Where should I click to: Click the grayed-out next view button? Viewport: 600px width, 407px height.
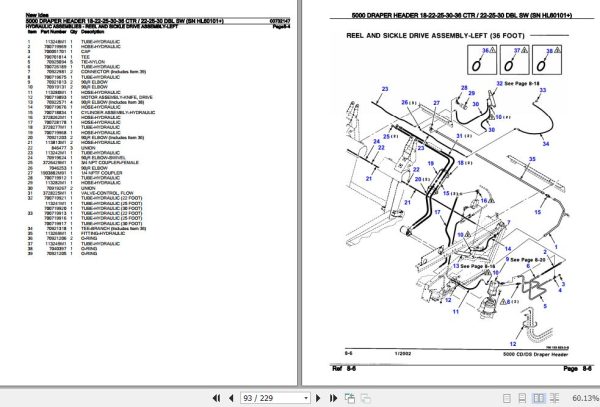coord(366,398)
